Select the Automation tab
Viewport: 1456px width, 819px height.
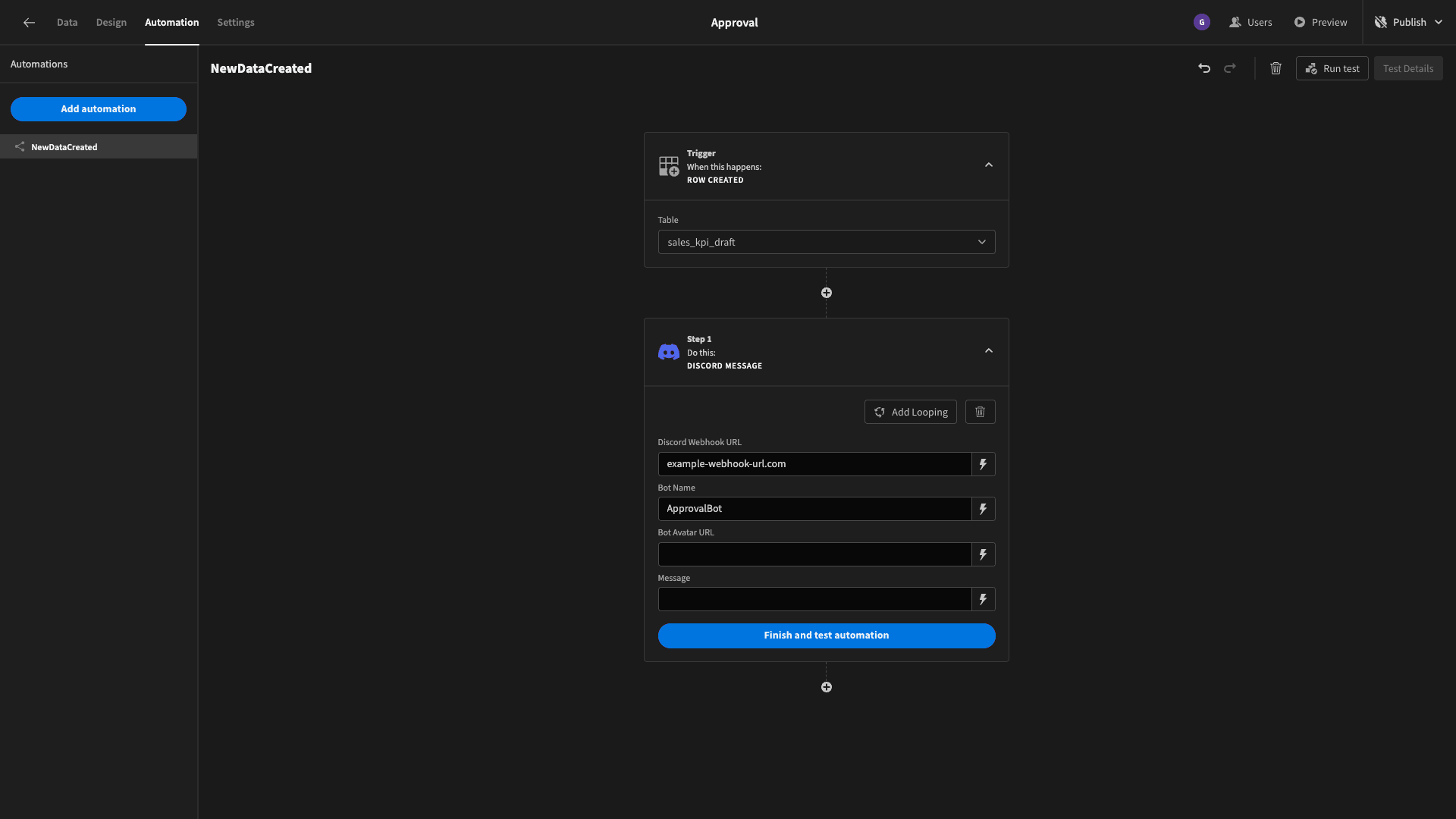[x=172, y=23]
